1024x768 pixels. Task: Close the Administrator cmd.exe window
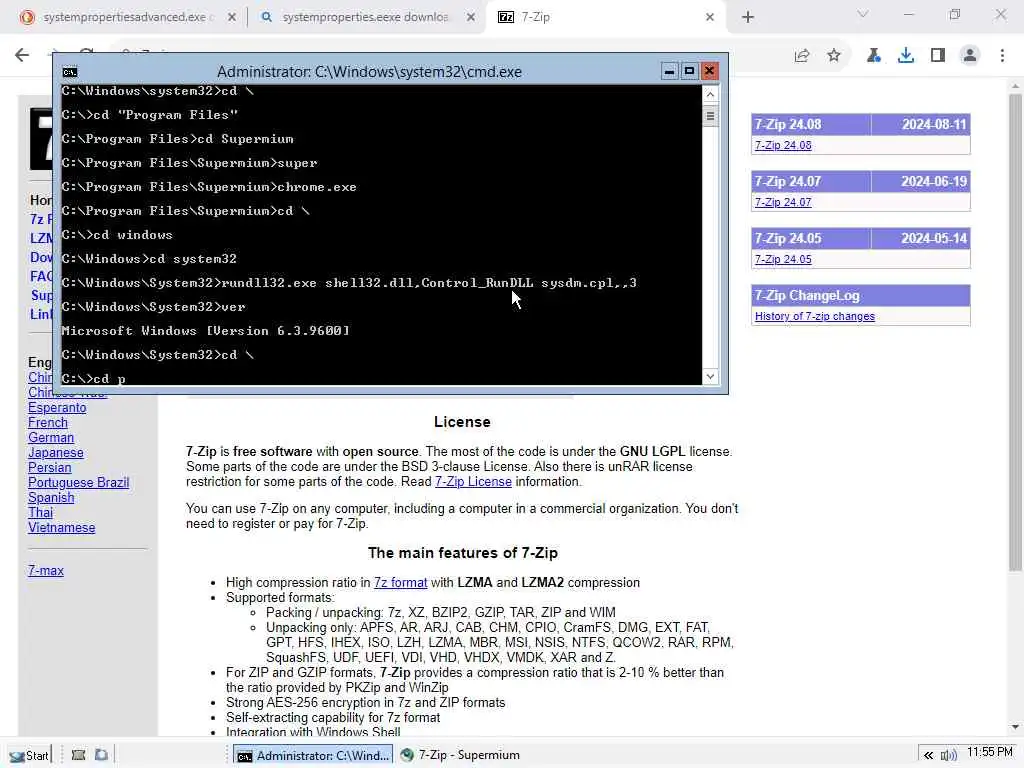(710, 71)
